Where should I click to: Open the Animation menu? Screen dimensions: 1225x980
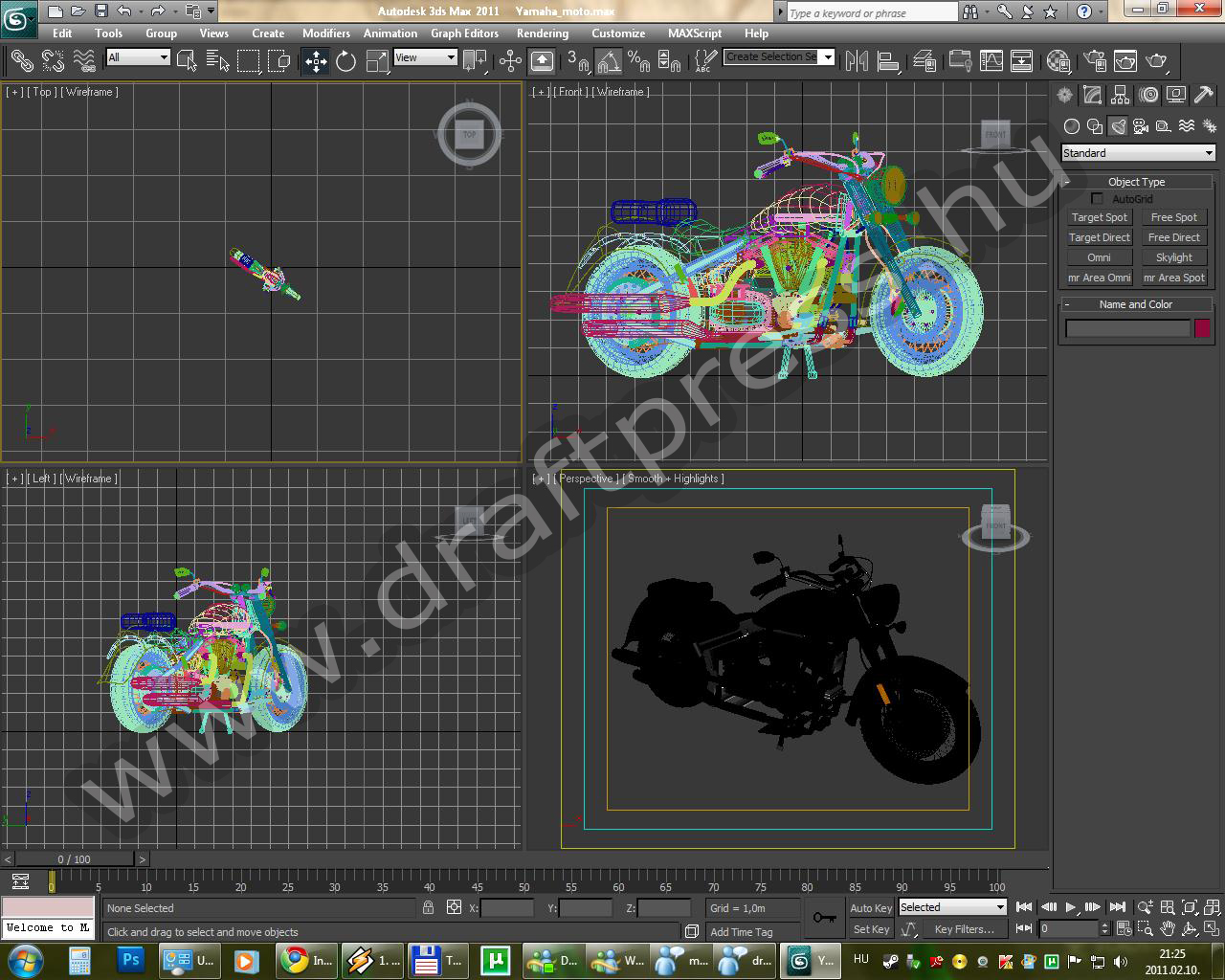pos(390,33)
